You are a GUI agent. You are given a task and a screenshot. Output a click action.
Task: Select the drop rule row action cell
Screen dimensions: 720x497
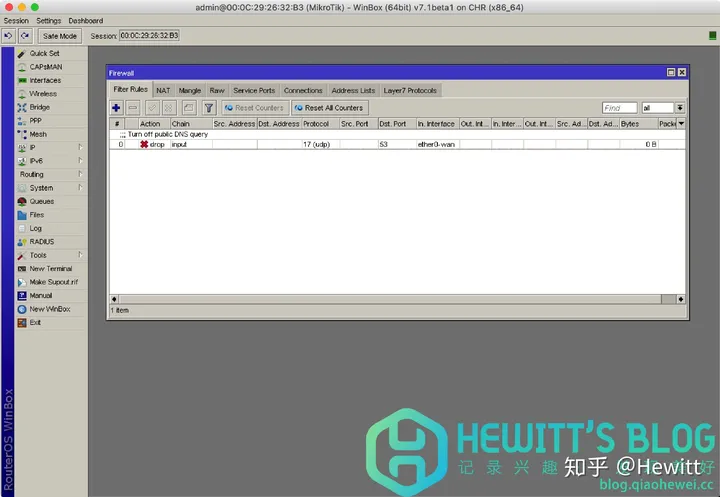(x=154, y=145)
